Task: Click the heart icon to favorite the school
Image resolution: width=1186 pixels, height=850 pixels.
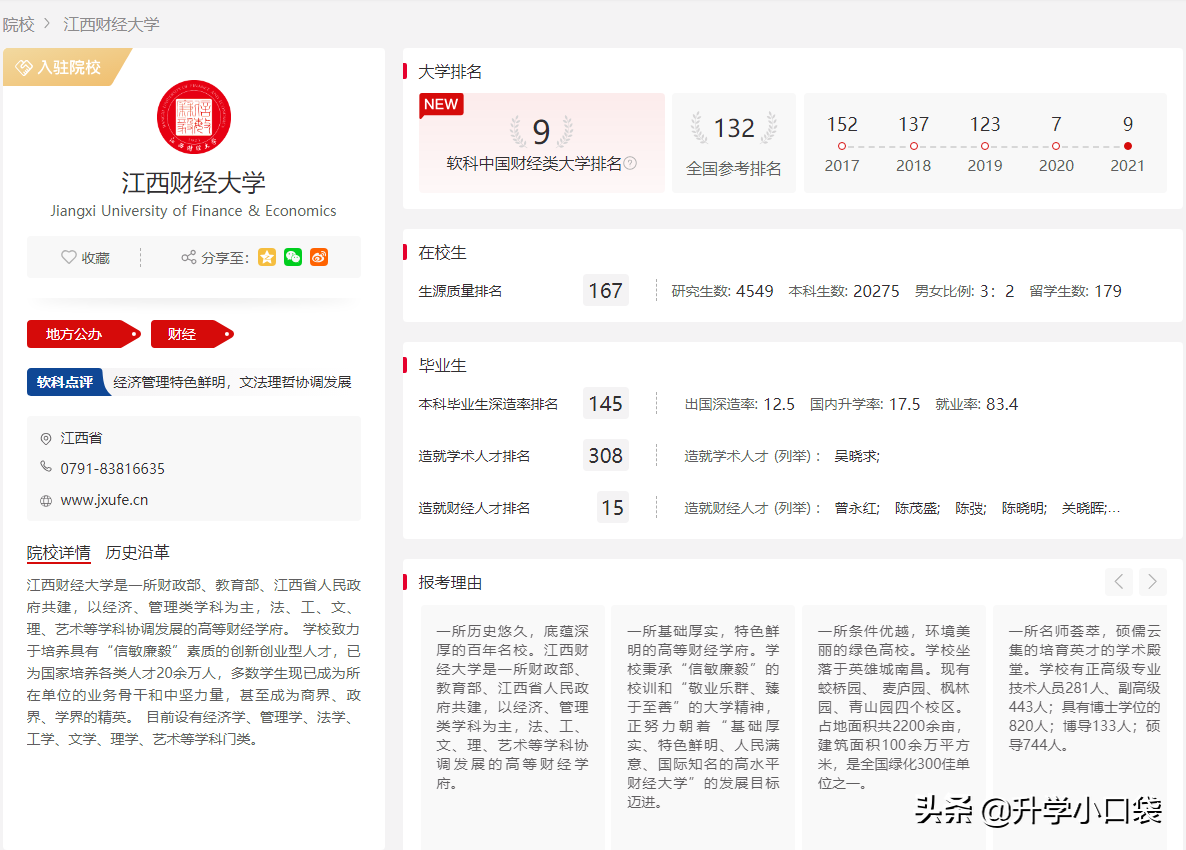Action: coord(70,256)
